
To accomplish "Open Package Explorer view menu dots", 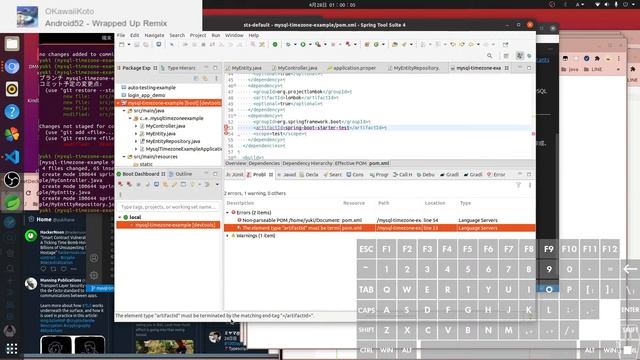I will tap(216, 78).
